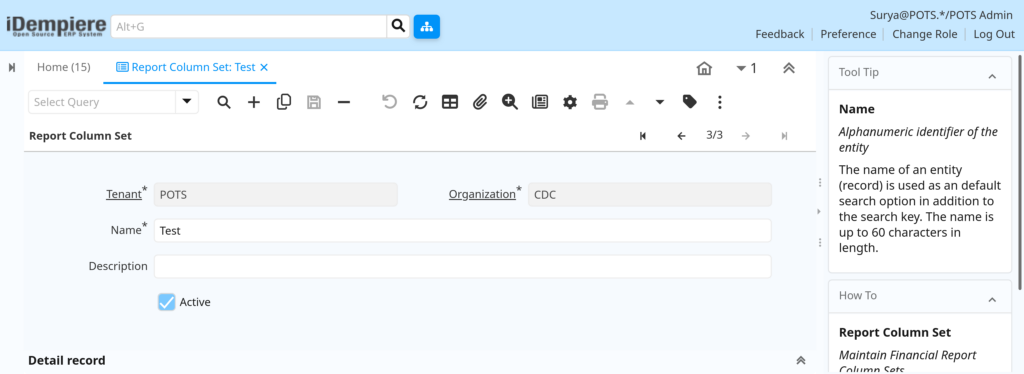Open attachments via paperclip icon
The image size is (1024, 374).
click(x=480, y=102)
